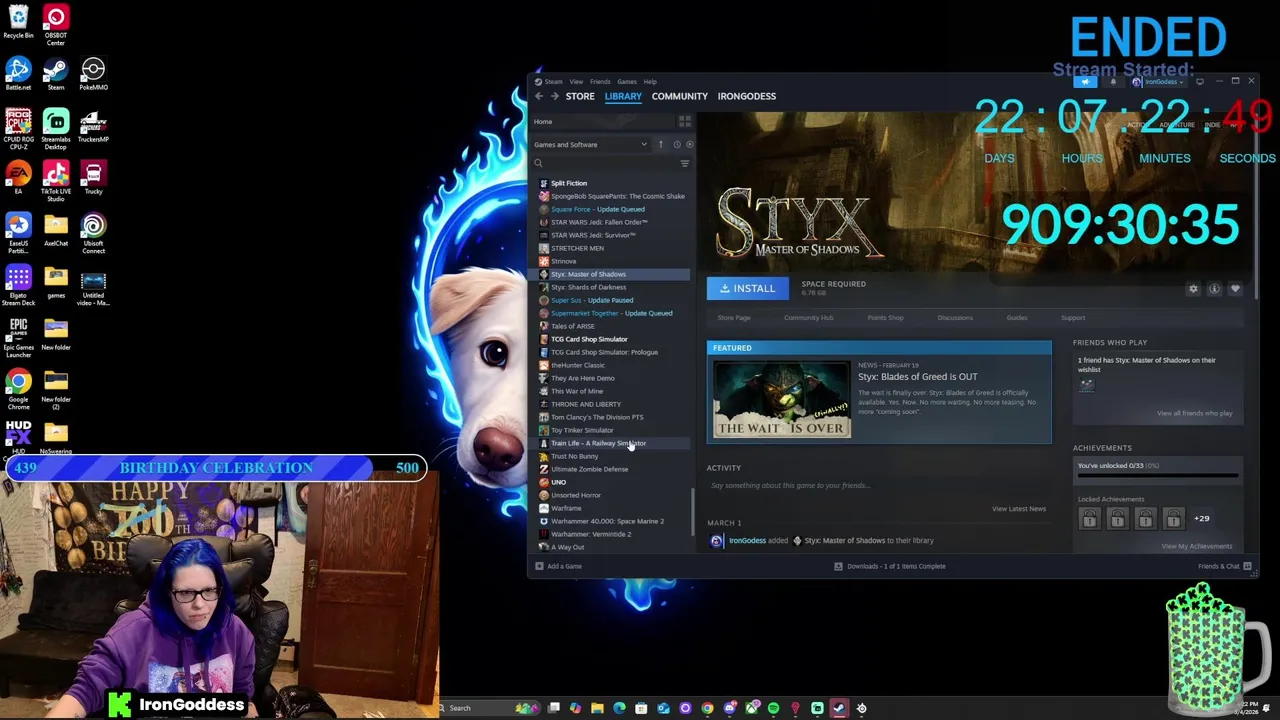Open Spotify from the taskbar
This screenshot has height=720, width=1280.
tap(773, 708)
